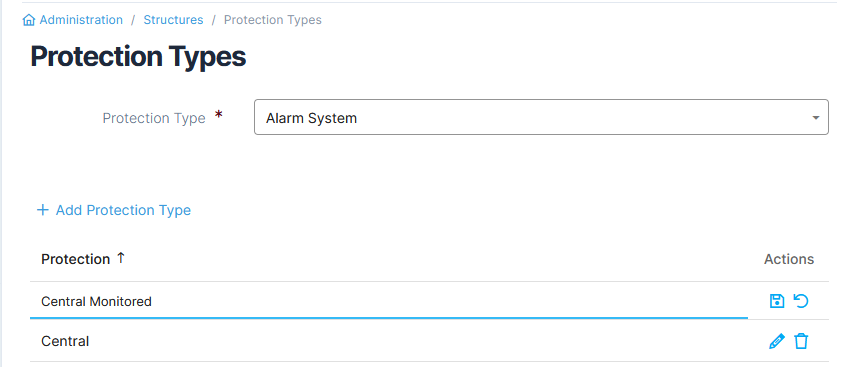
Task: Click the red required asterisk marker
Action: tap(219, 115)
